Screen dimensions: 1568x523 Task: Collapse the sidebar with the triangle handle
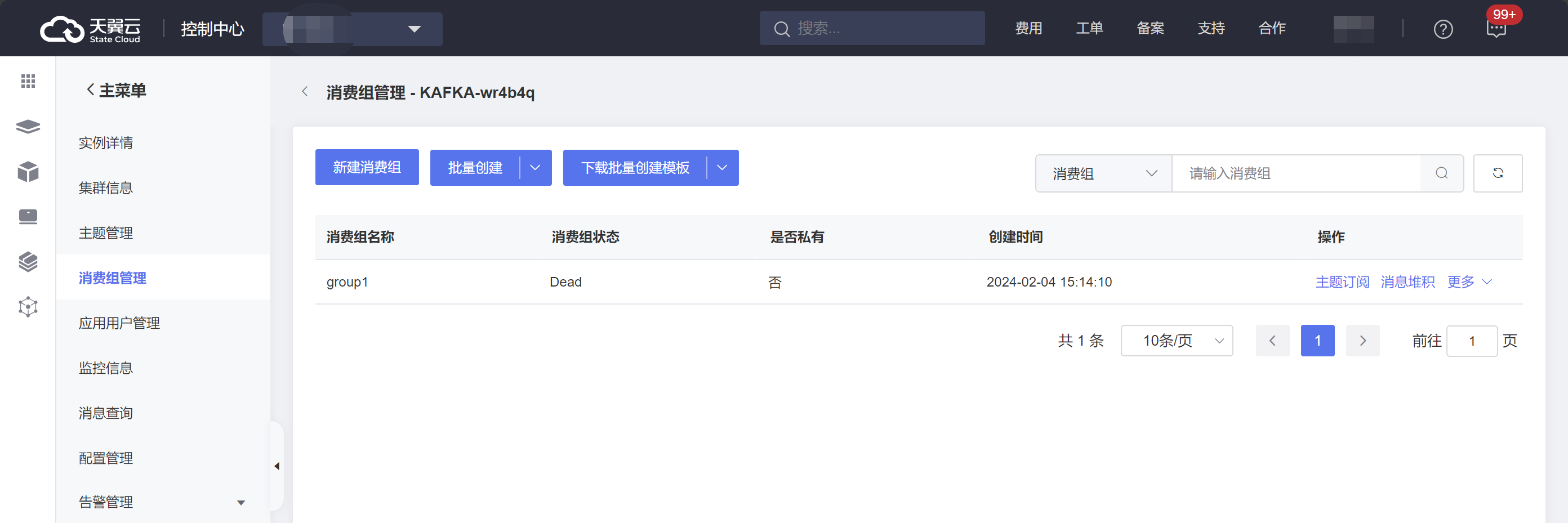(x=277, y=467)
